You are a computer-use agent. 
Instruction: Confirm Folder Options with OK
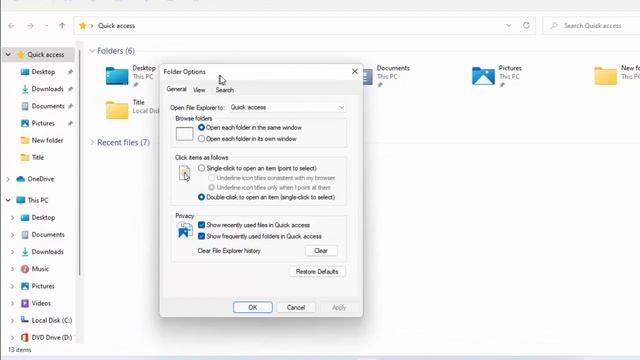coord(253,307)
